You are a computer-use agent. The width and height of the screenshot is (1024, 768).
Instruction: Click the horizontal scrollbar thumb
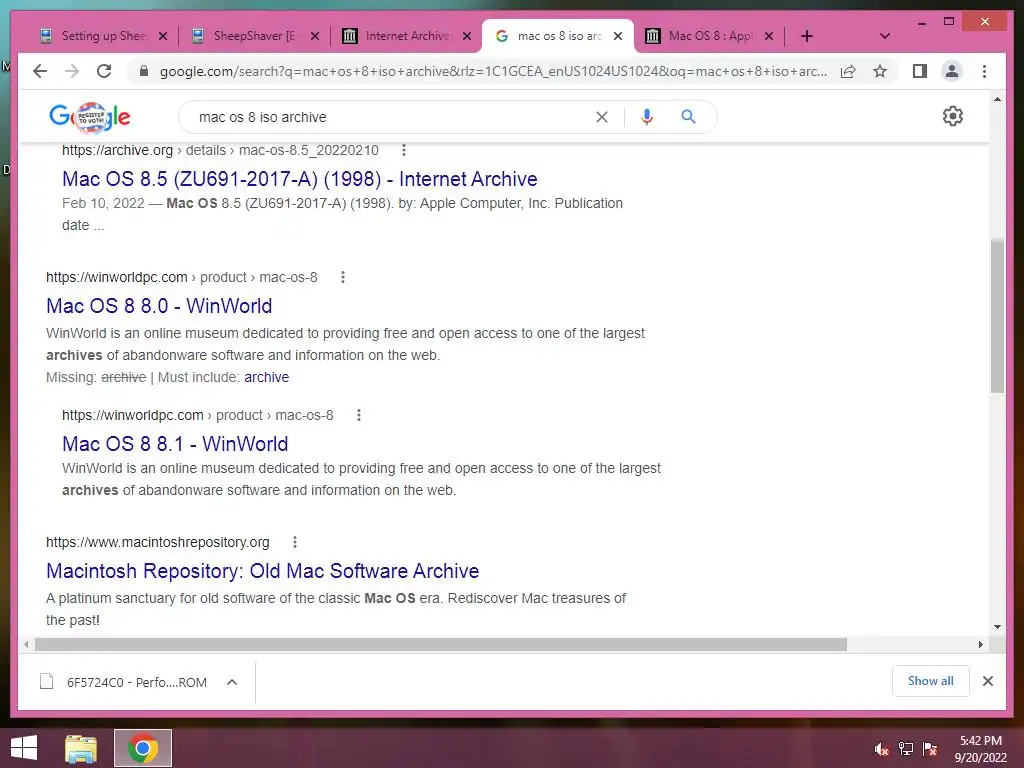pos(441,645)
